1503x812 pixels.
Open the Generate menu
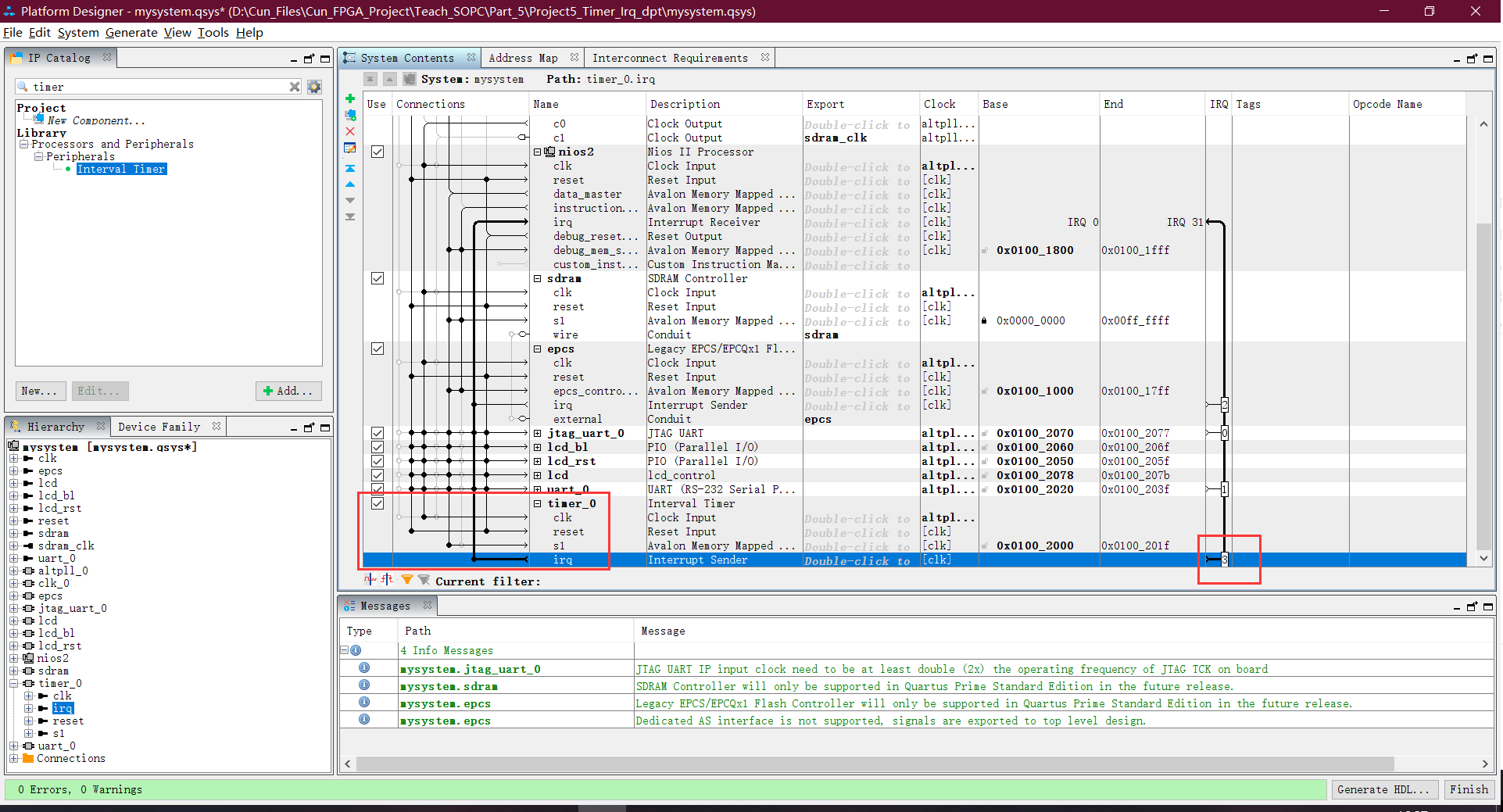(131, 32)
